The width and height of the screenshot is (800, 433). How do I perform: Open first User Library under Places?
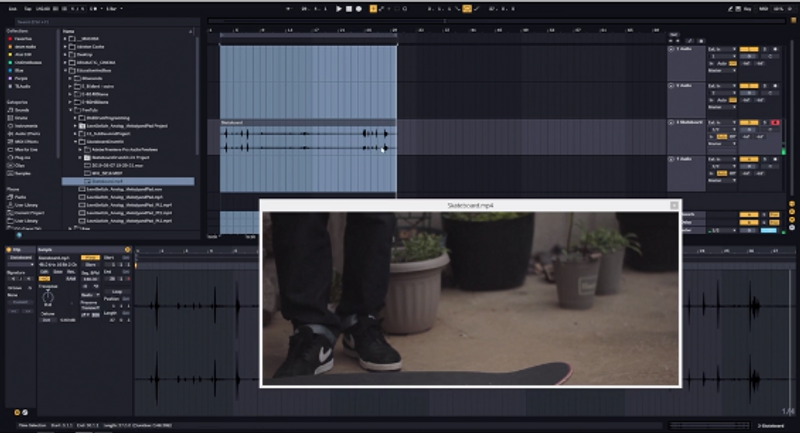point(23,205)
